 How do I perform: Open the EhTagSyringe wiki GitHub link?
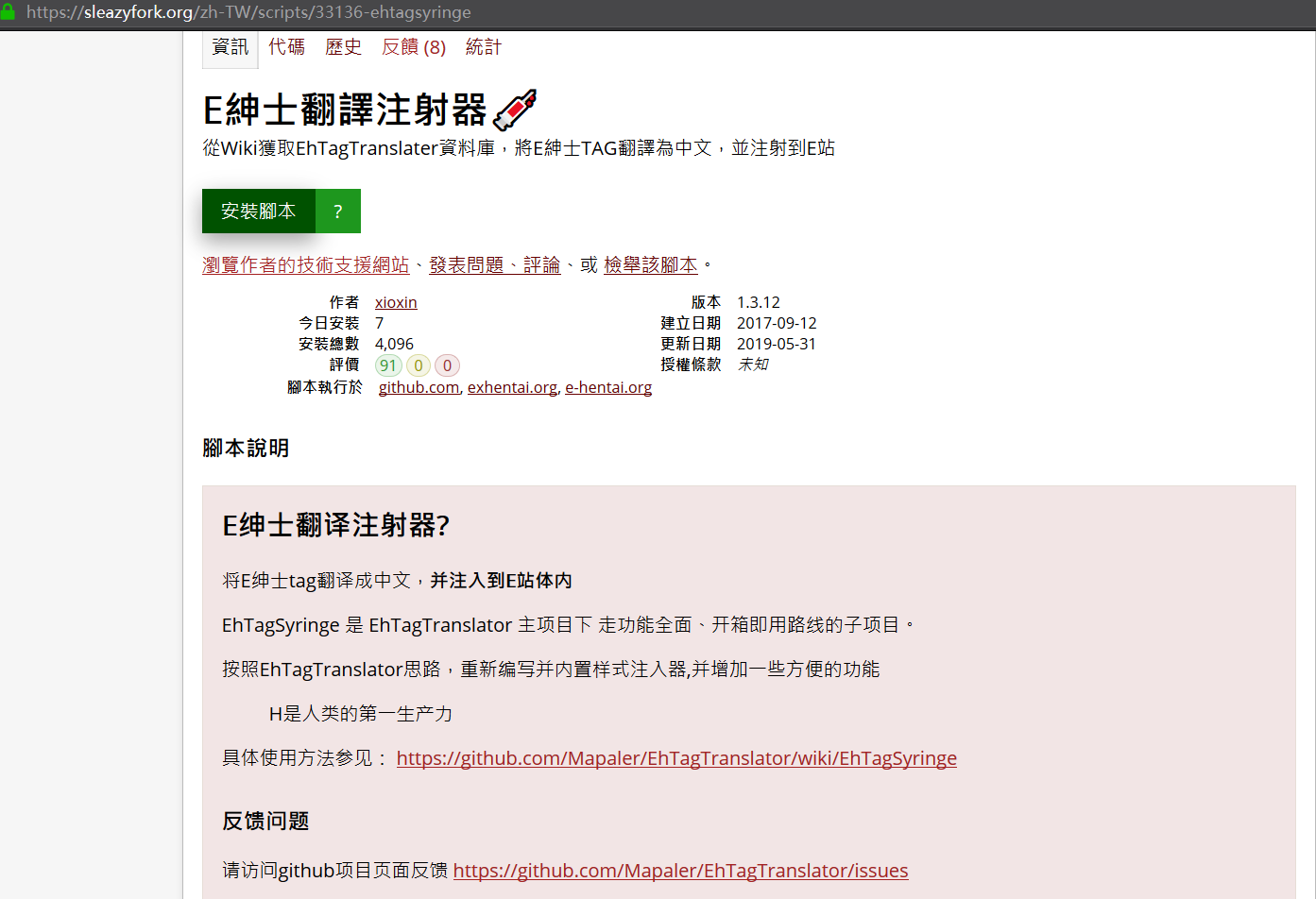click(676, 758)
